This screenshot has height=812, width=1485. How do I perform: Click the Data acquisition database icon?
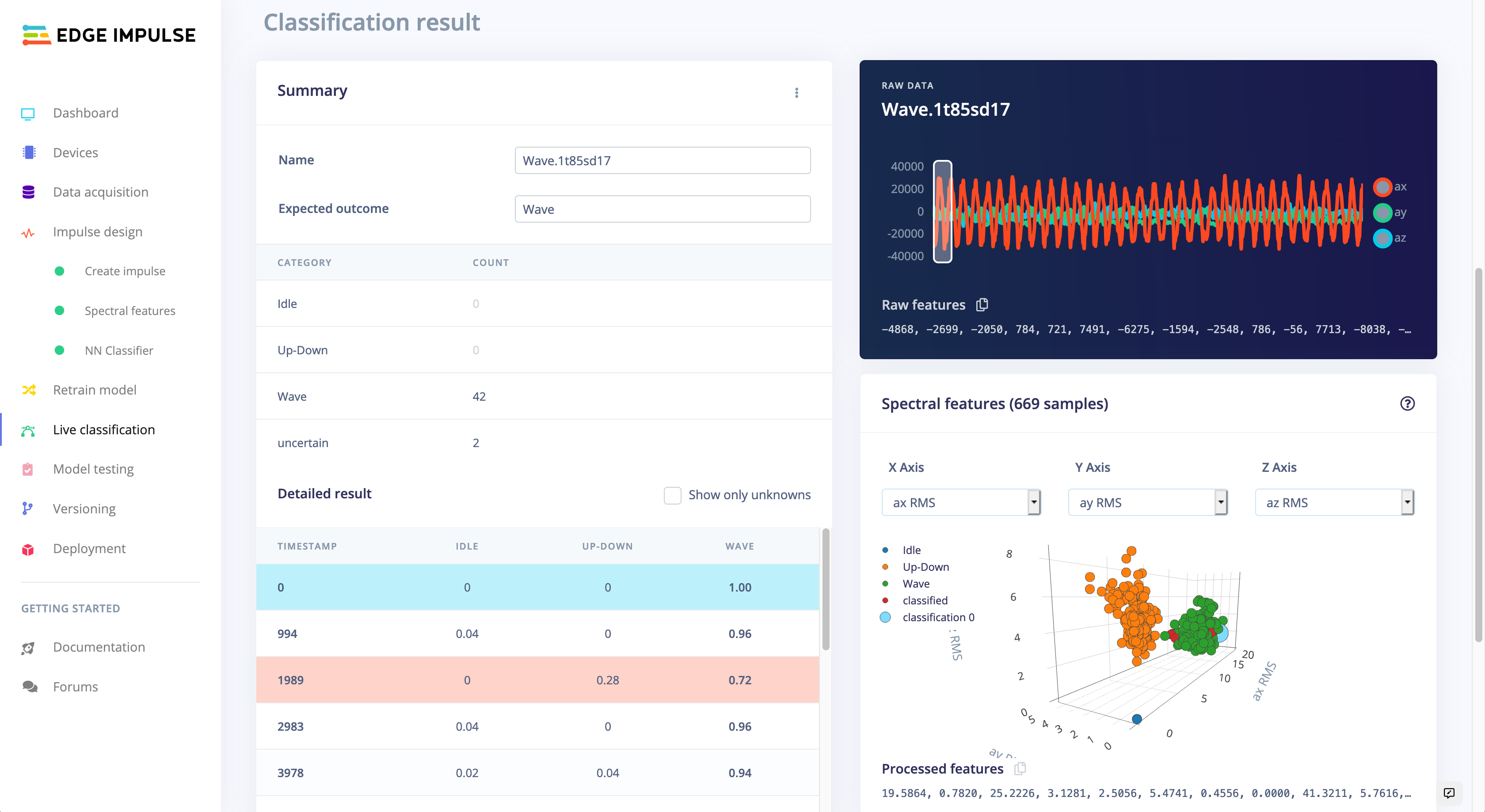(28, 192)
